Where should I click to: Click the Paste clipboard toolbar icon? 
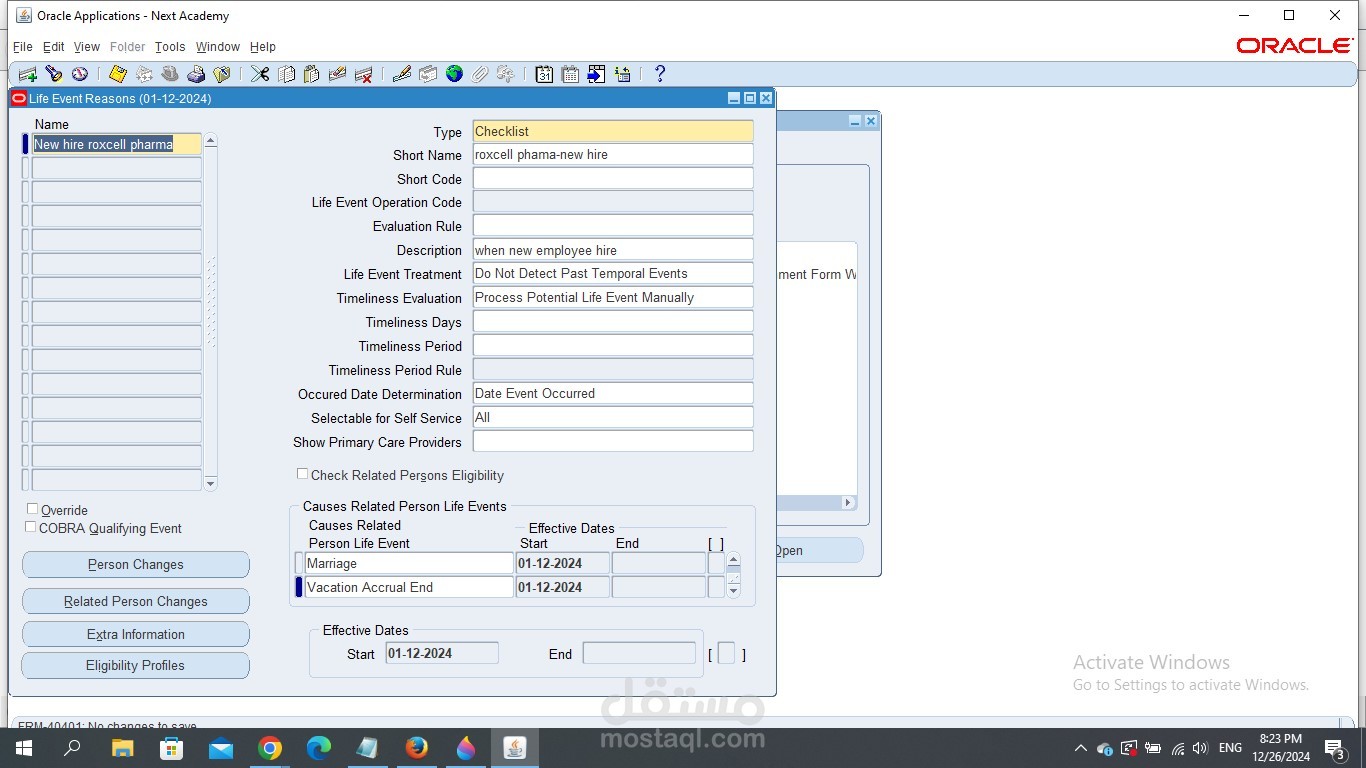click(311, 74)
